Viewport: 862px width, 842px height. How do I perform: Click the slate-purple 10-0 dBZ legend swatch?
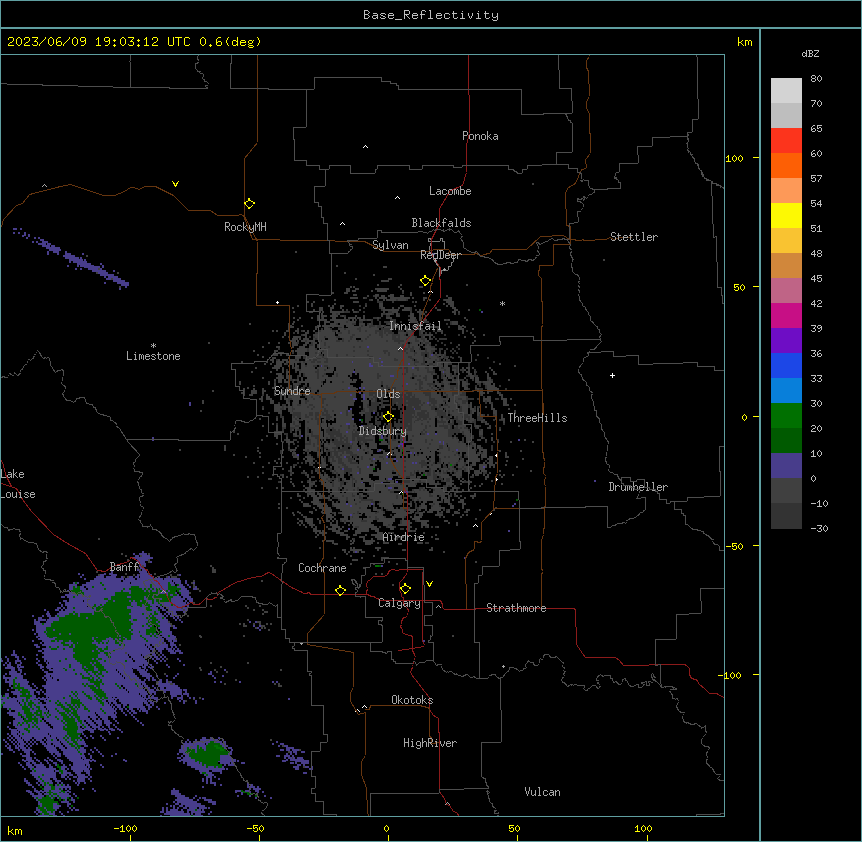point(786,466)
